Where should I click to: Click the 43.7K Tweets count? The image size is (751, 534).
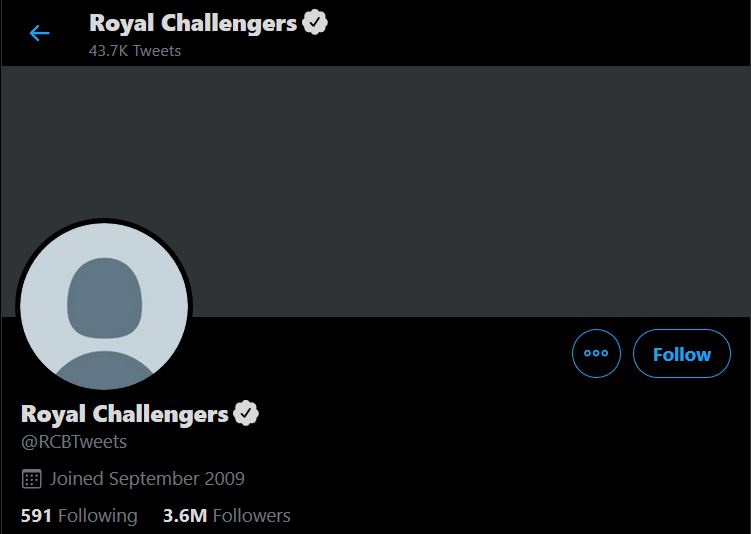(x=135, y=49)
